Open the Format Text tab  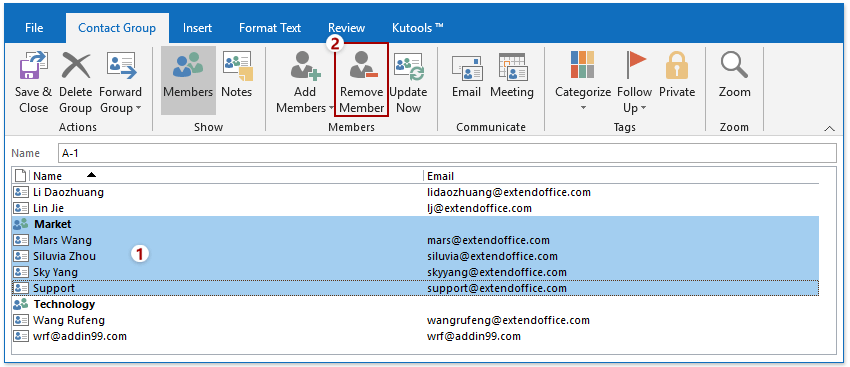[270, 28]
